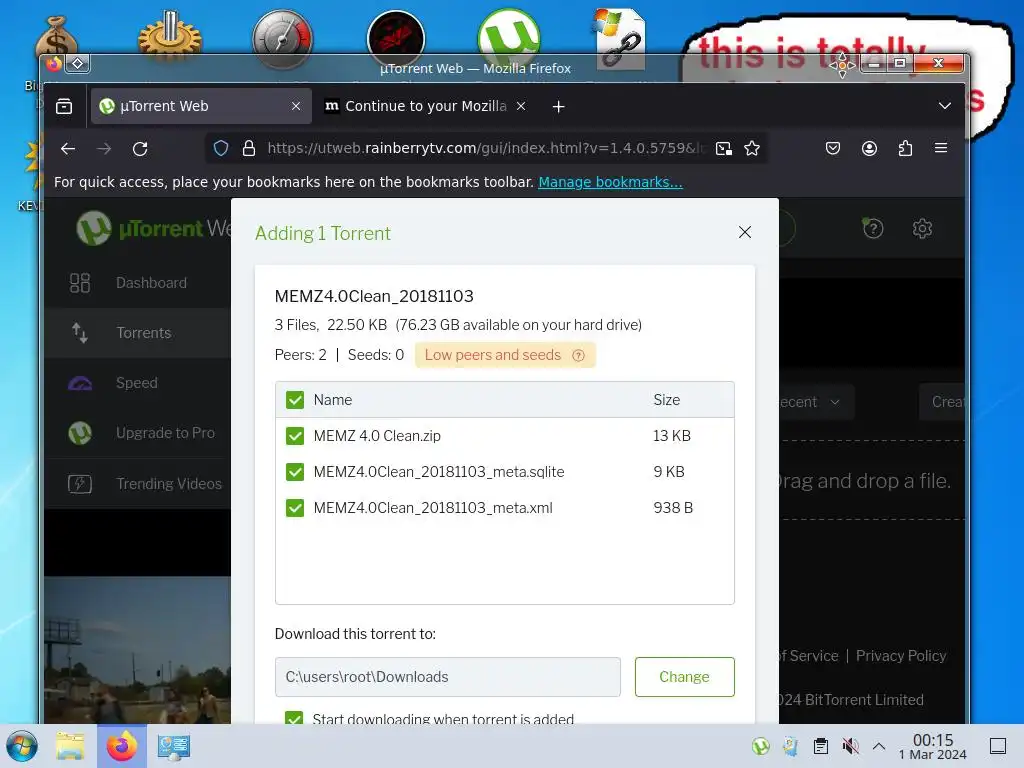
Task: Open Upgrade to Pro in sidebar
Action: click(x=138, y=433)
